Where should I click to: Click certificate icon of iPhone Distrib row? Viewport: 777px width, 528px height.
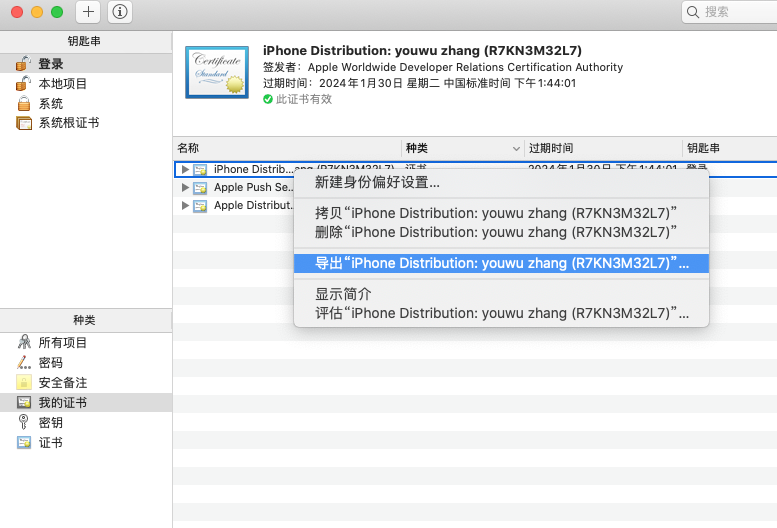coord(200,169)
